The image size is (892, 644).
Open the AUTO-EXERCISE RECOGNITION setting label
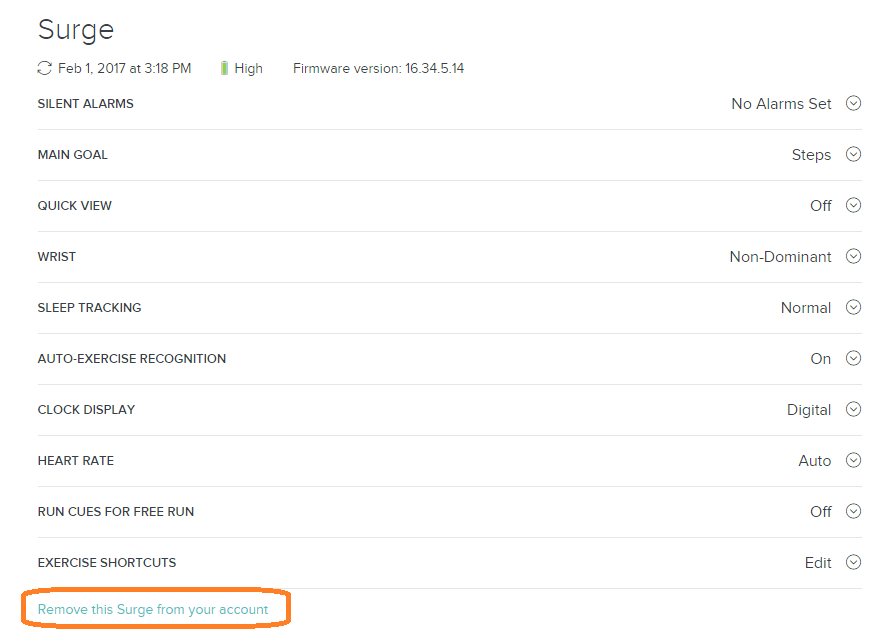131,358
